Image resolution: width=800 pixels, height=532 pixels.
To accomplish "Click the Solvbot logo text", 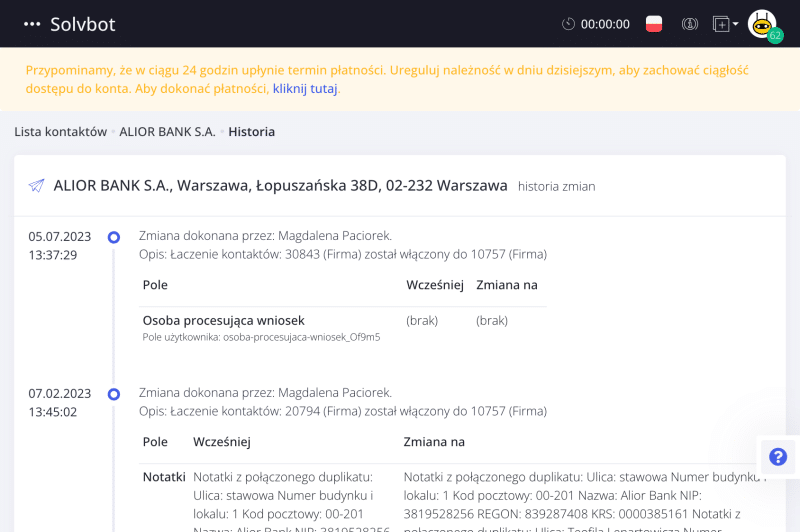I will [84, 24].
